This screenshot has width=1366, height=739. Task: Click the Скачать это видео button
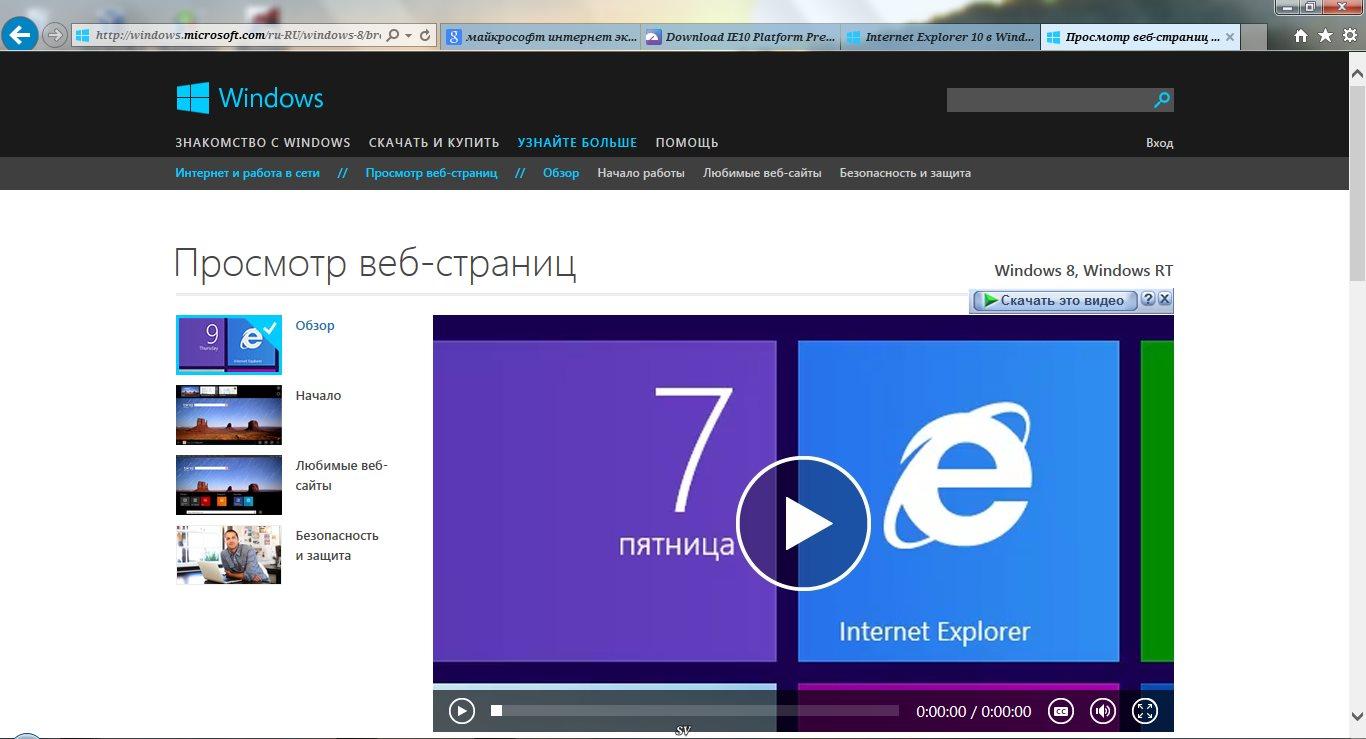tap(1056, 300)
